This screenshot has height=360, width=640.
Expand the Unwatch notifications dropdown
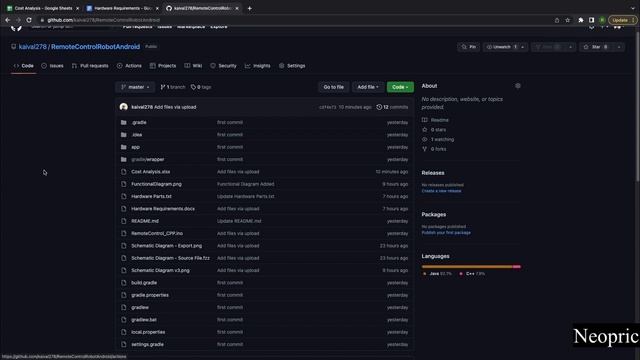click(522, 47)
